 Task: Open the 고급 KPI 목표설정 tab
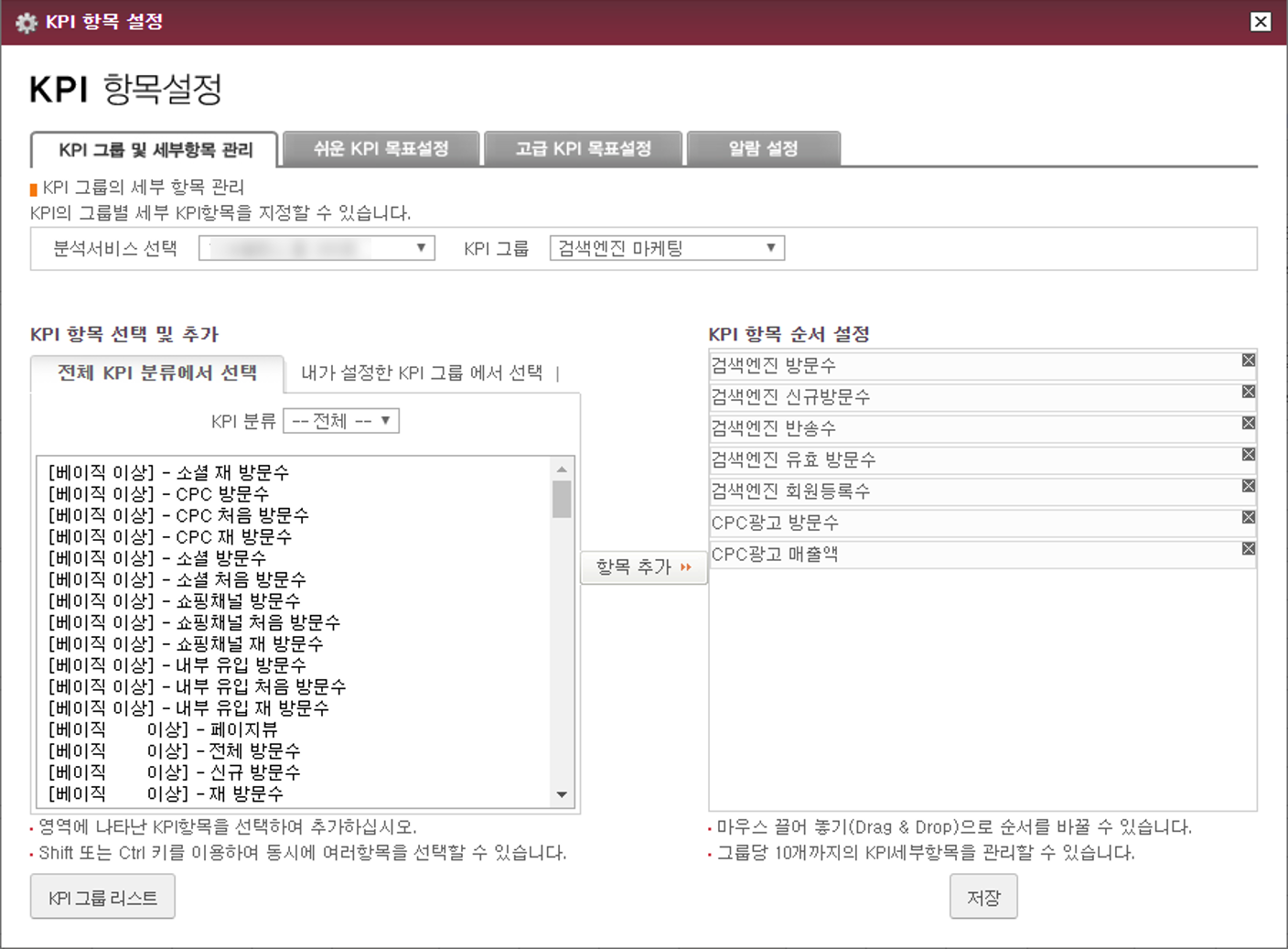click(583, 148)
